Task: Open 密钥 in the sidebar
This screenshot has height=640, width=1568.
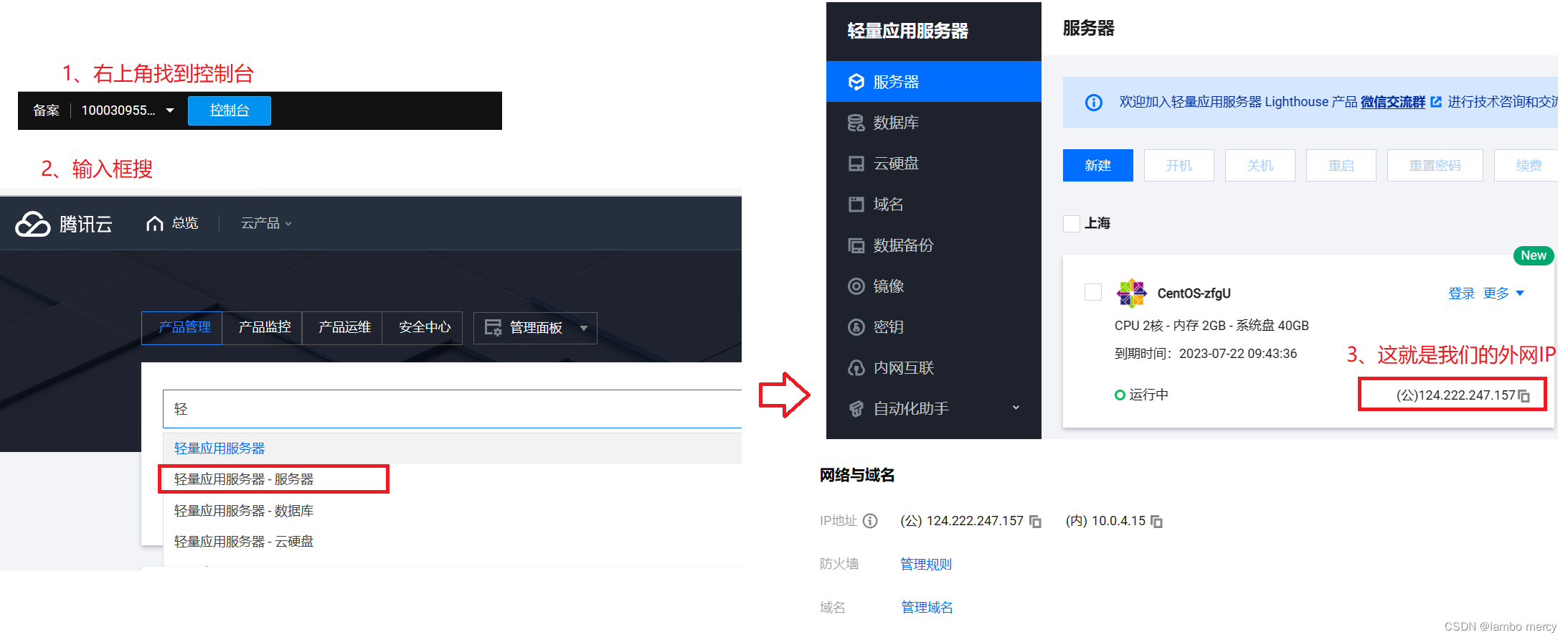Action: pyautogui.click(x=934, y=327)
